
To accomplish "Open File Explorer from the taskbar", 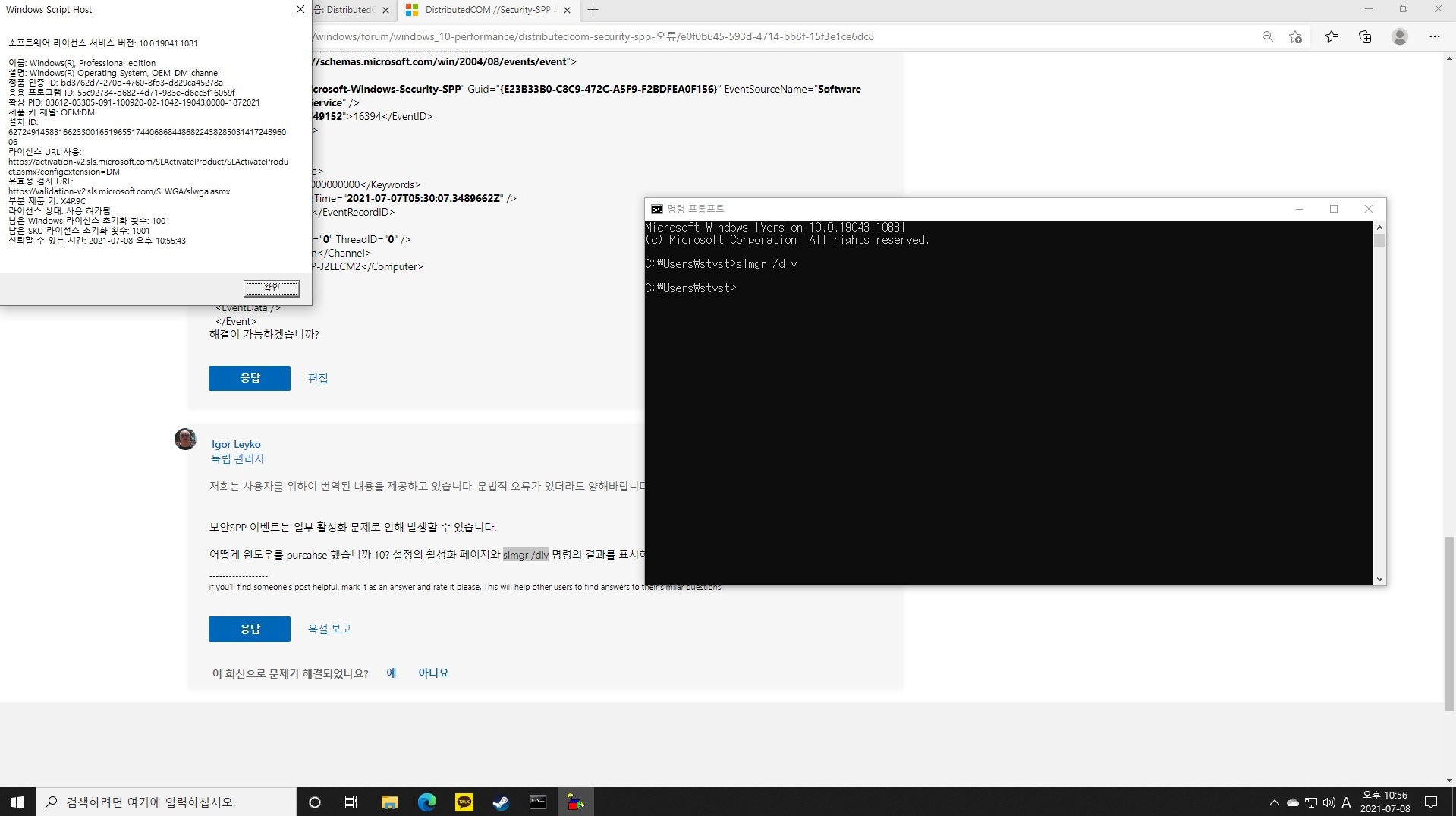I will click(389, 802).
